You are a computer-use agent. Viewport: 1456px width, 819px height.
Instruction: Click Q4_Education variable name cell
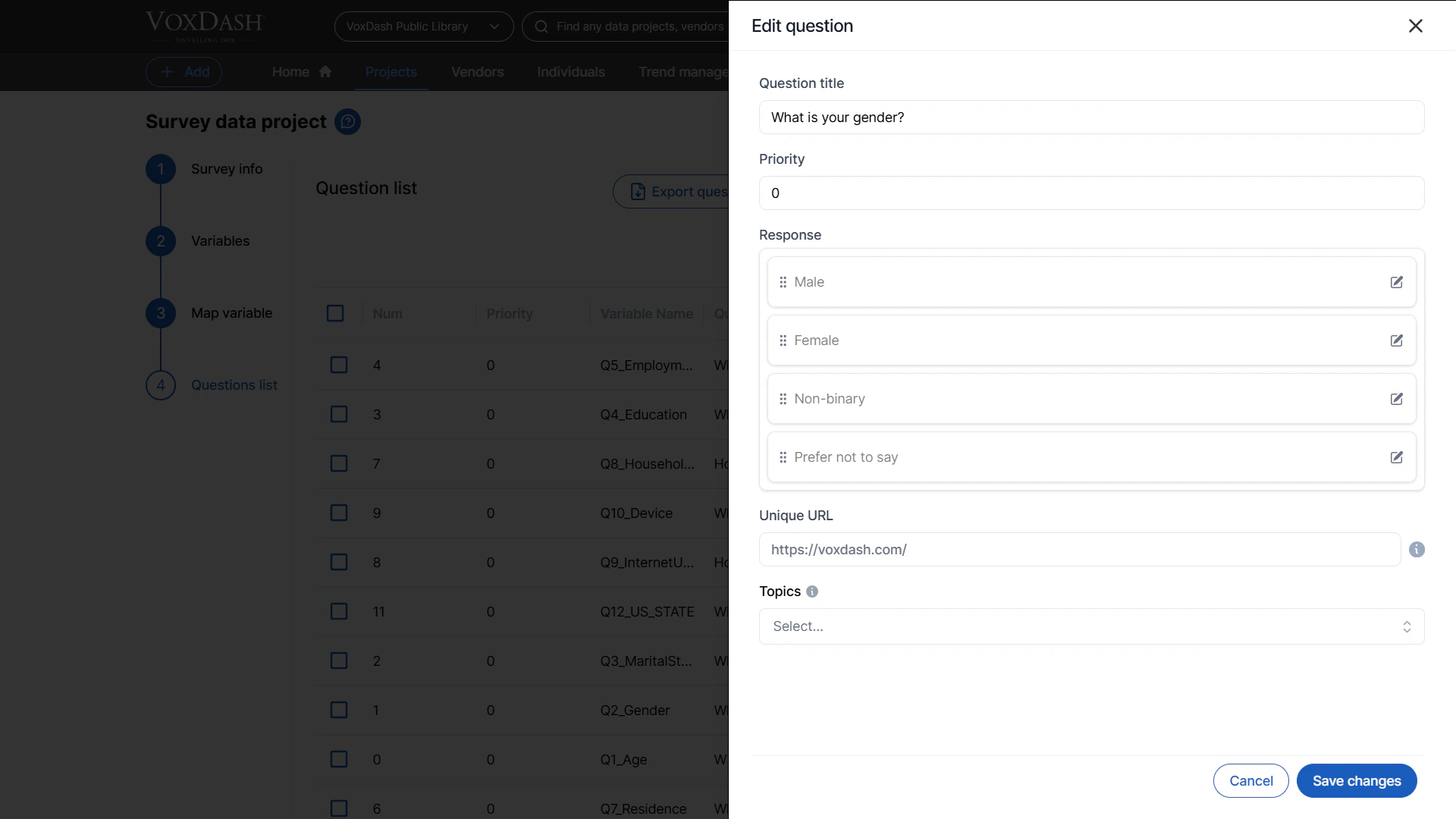(643, 415)
